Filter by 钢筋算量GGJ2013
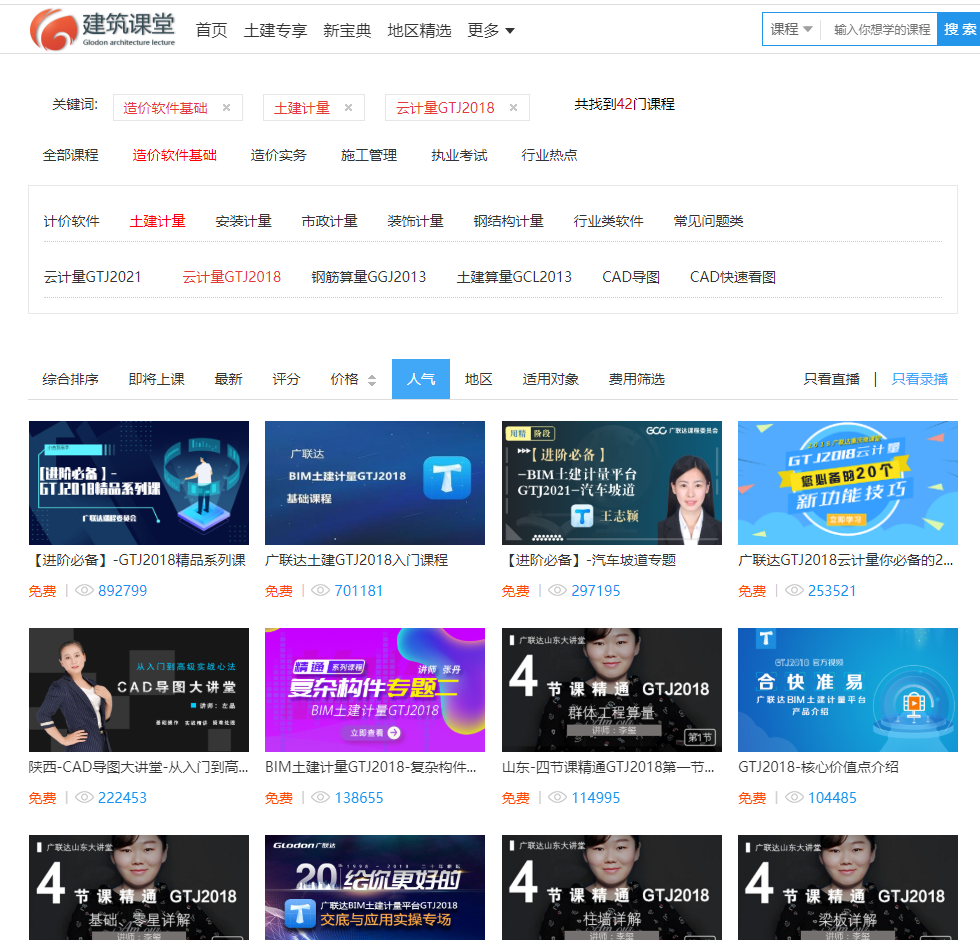The height and width of the screenshot is (940, 980). pos(369,277)
